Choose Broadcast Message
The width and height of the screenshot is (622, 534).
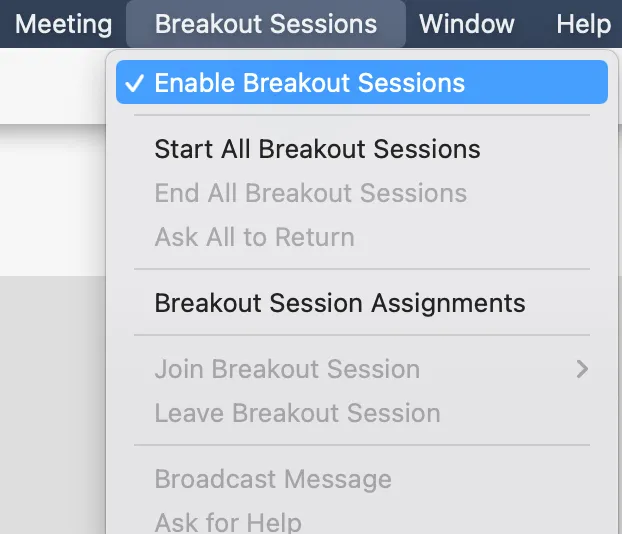tap(273, 479)
